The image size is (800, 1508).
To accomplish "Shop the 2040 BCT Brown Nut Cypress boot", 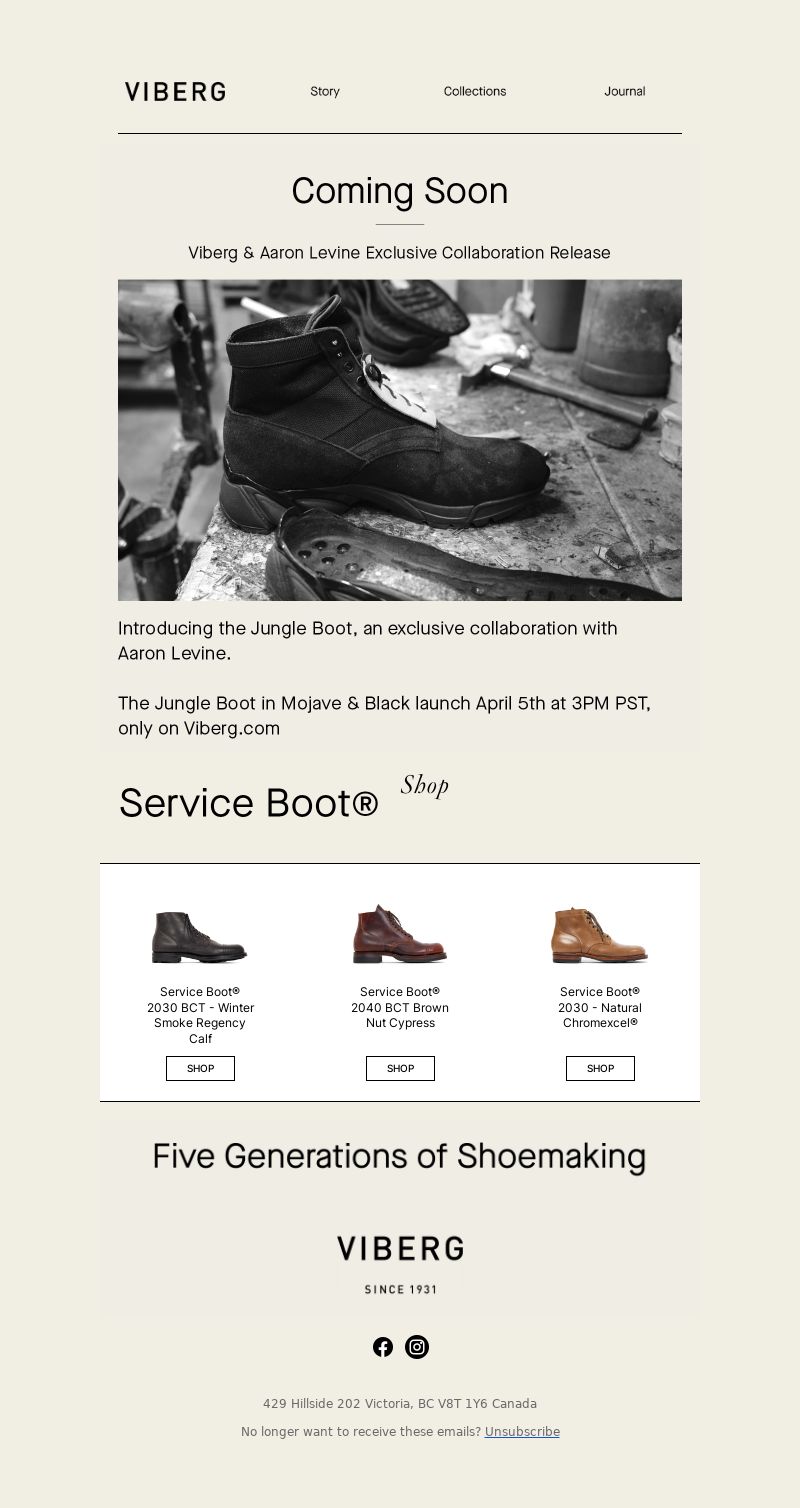I will coord(400,1068).
